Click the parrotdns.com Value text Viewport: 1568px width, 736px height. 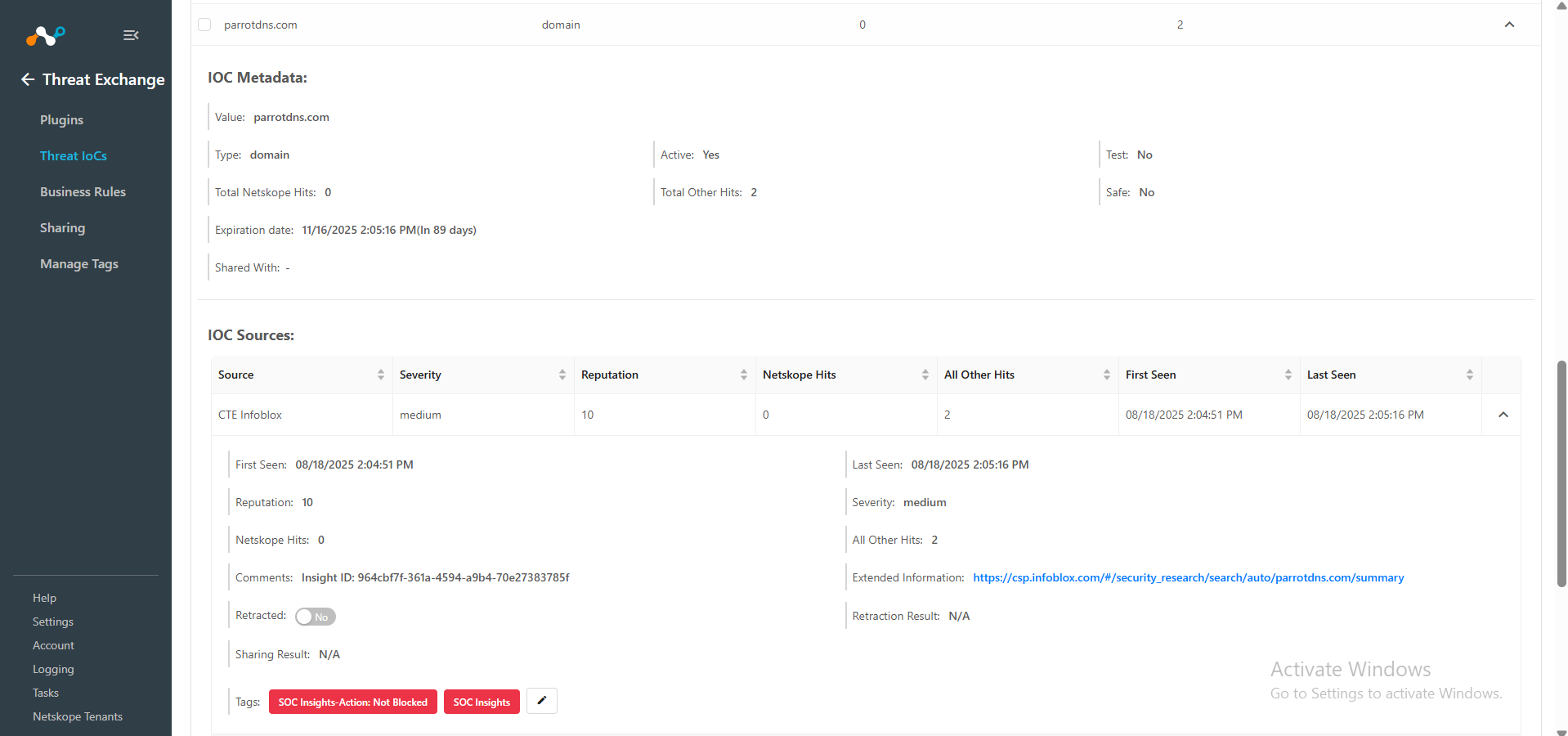(292, 117)
